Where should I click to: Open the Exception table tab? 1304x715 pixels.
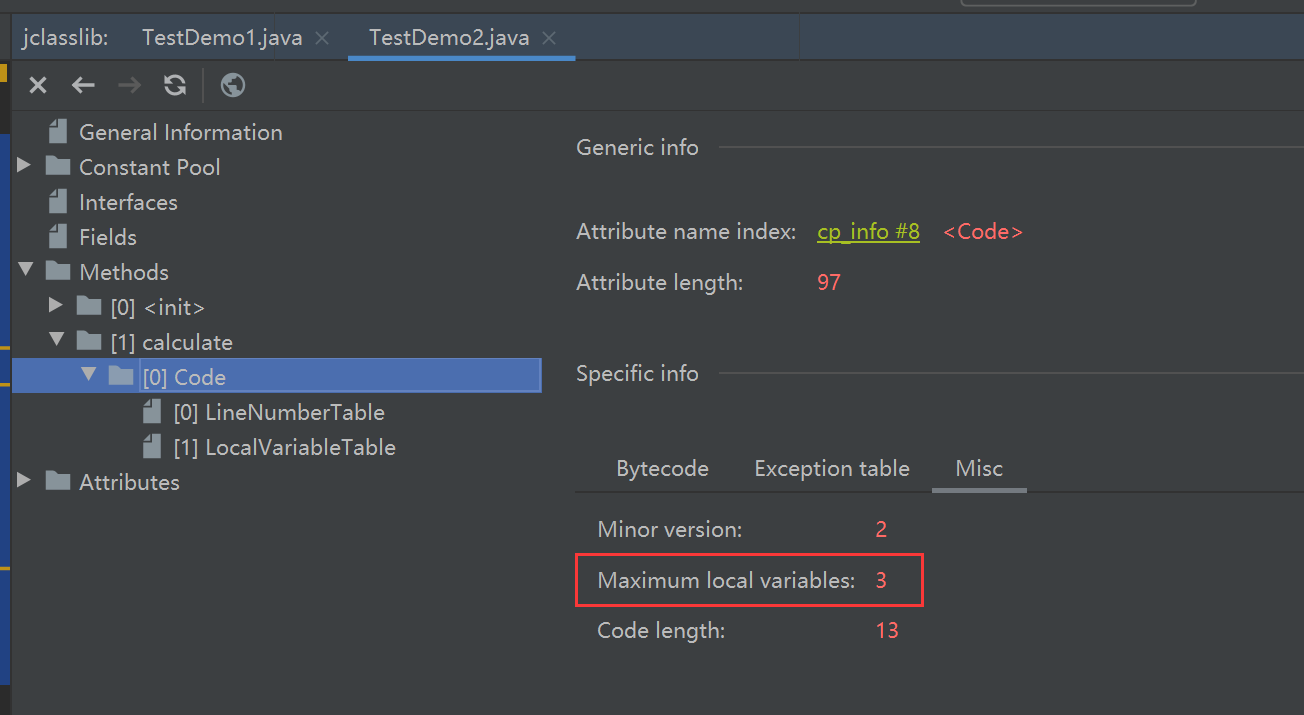point(831,469)
